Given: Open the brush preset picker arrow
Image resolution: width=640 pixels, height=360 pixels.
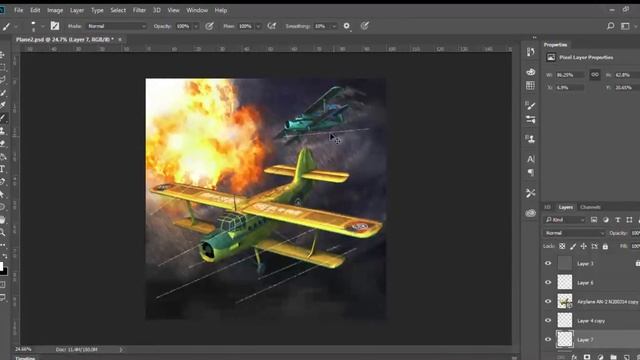Looking at the screenshot, I should 42,26.
